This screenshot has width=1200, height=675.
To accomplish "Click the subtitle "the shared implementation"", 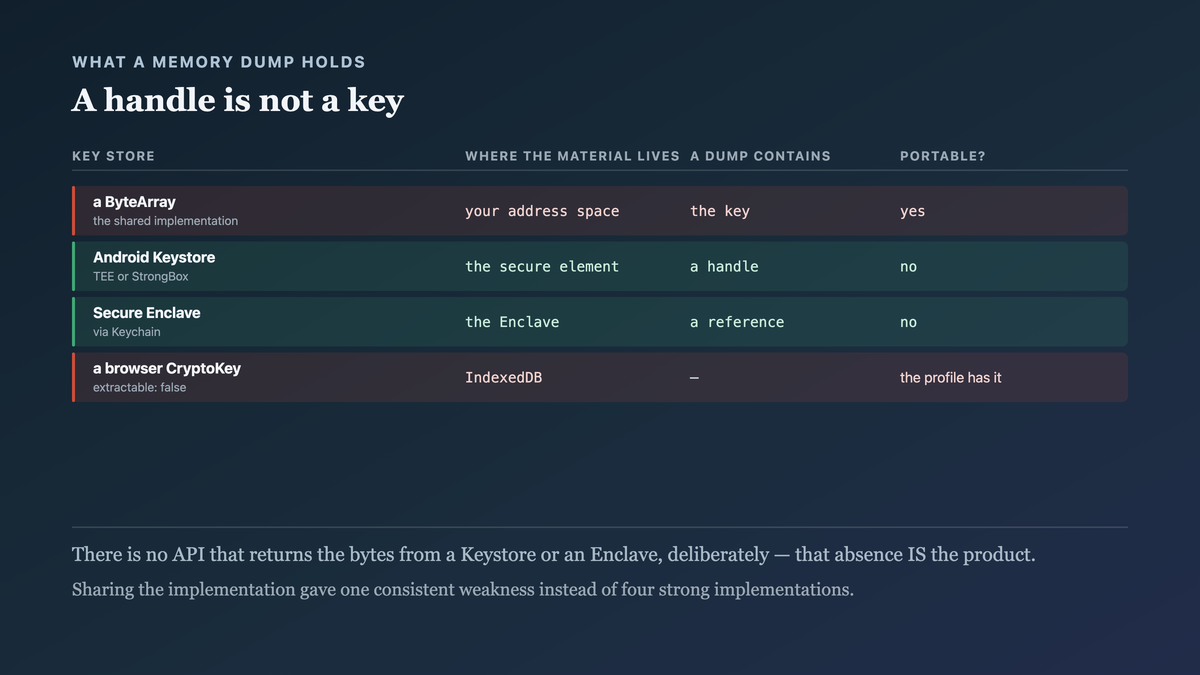I will pyautogui.click(x=165, y=221).
